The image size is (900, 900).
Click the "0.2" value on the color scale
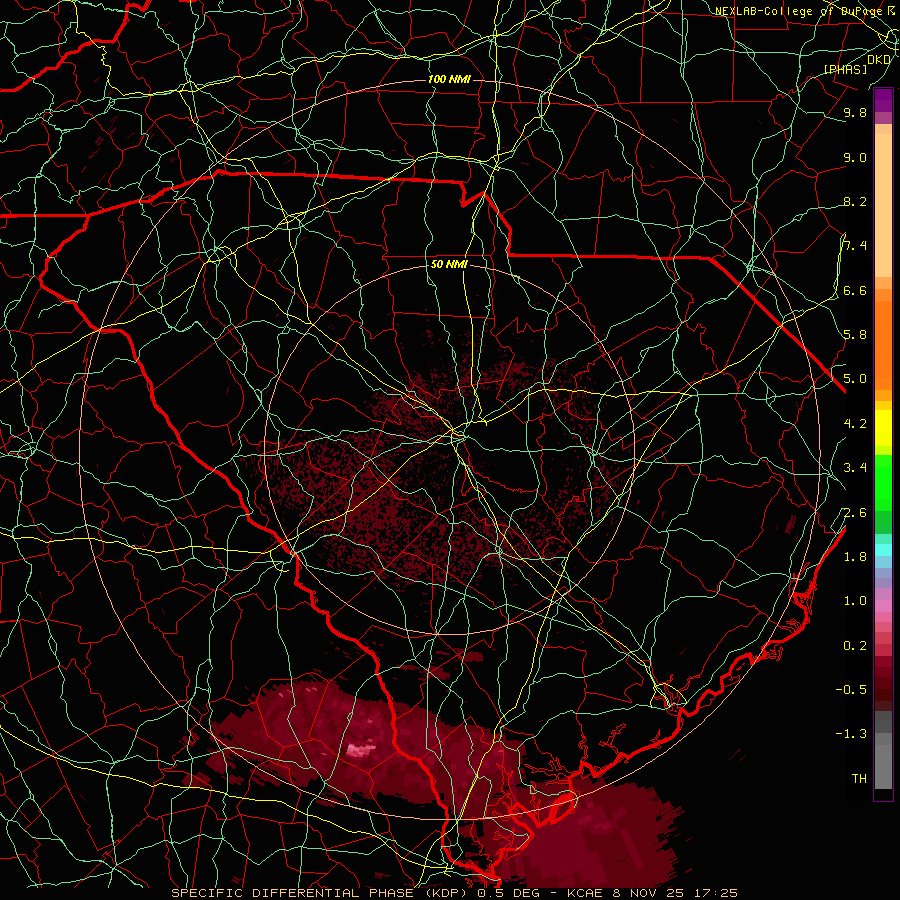point(855,645)
